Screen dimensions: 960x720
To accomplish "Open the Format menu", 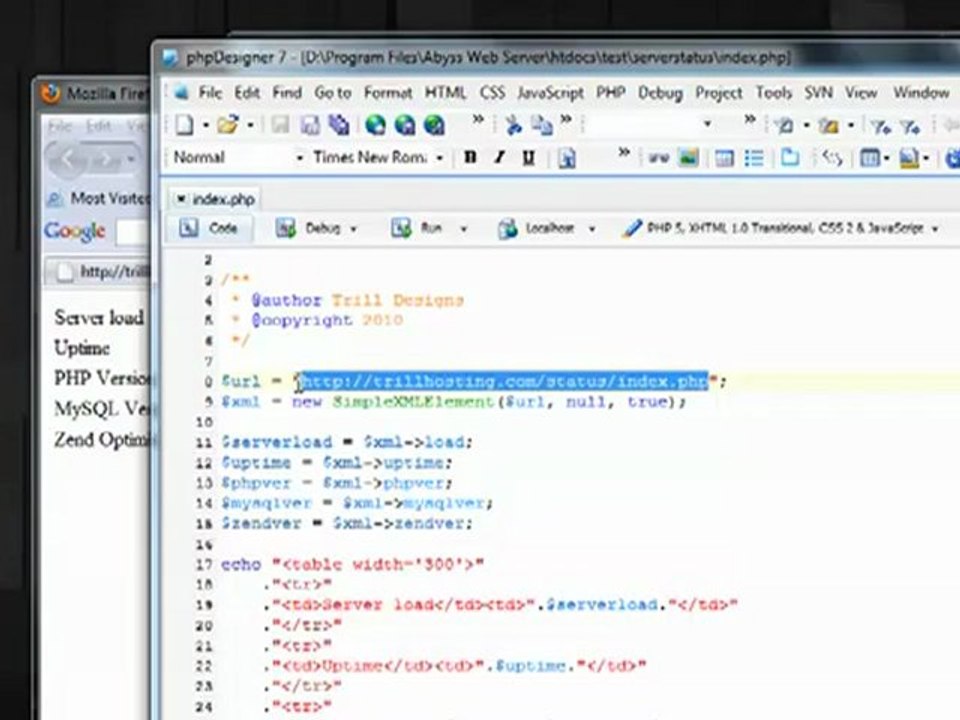I will 388,93.
